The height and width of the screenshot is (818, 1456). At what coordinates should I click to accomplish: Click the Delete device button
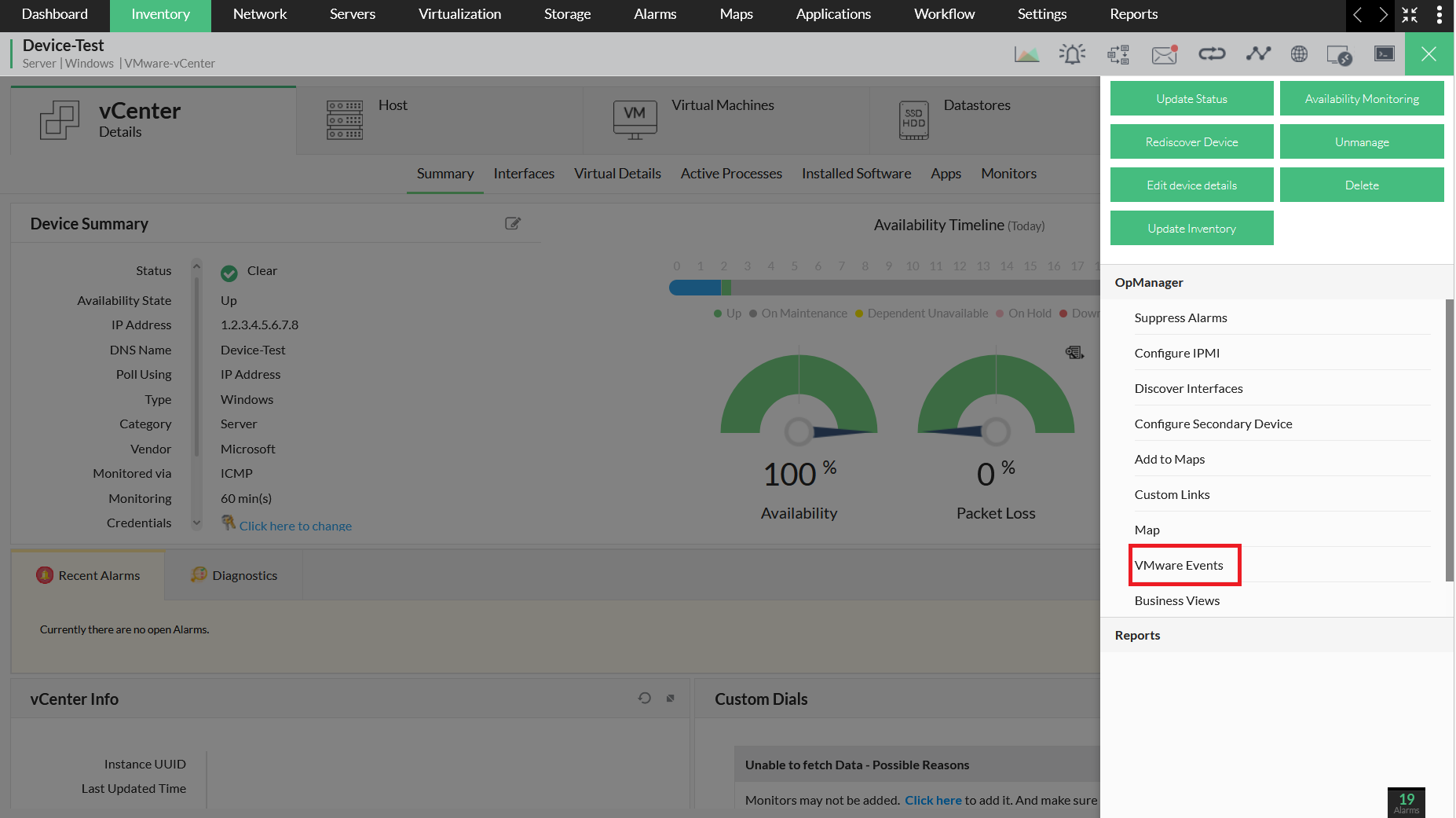(1362, 185)
